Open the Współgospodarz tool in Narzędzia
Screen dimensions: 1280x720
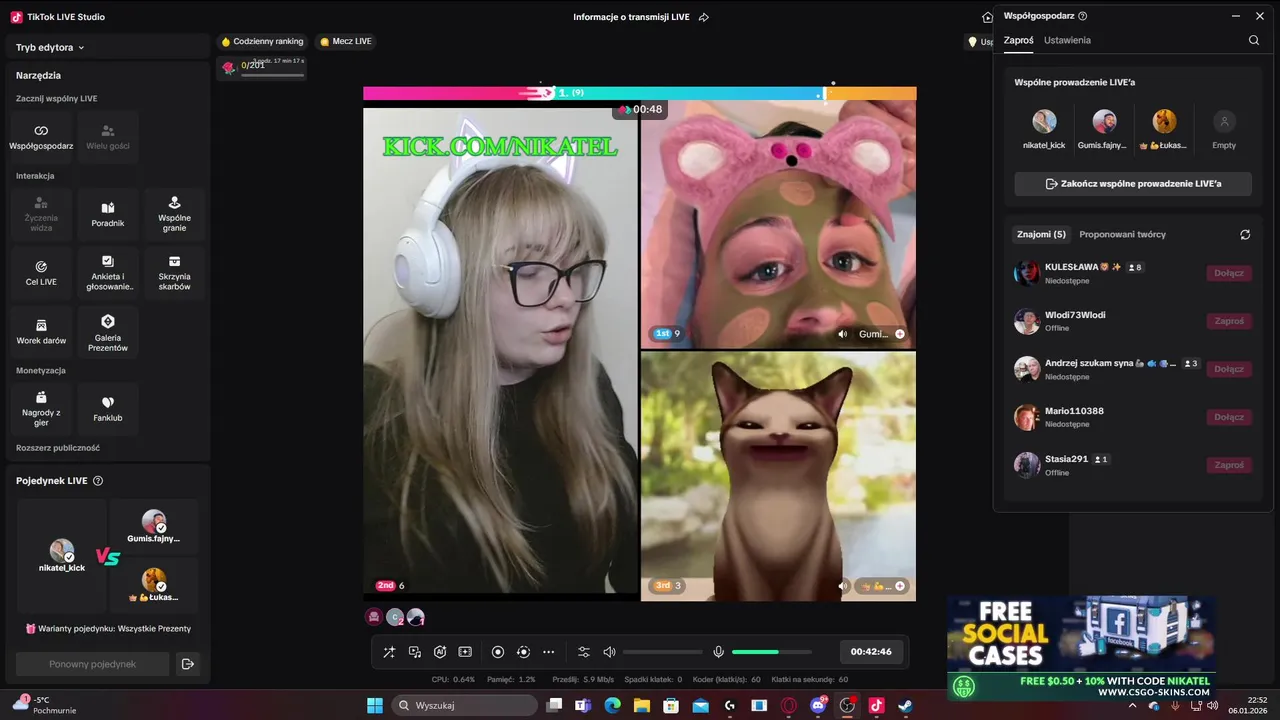tap(41, 137)
